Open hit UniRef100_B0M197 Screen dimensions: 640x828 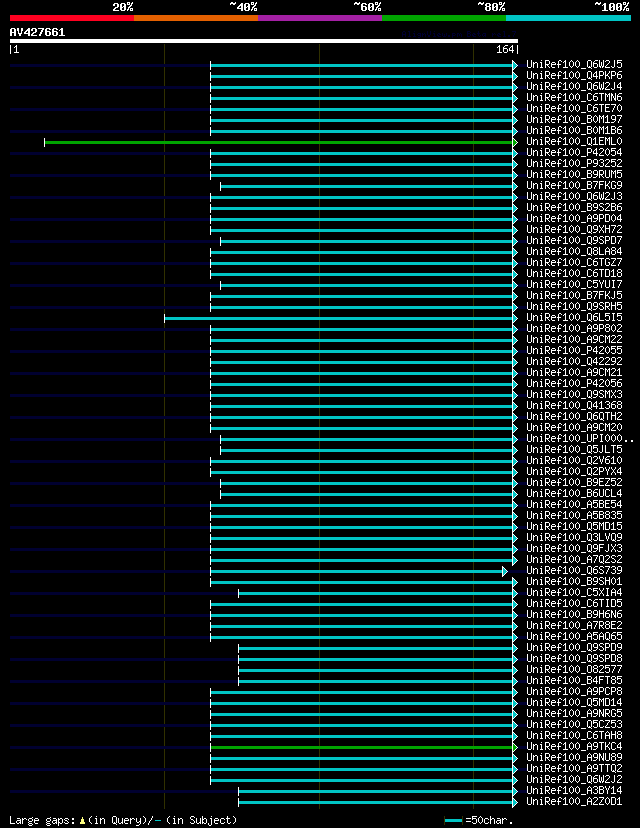click(x=574, y=120)
